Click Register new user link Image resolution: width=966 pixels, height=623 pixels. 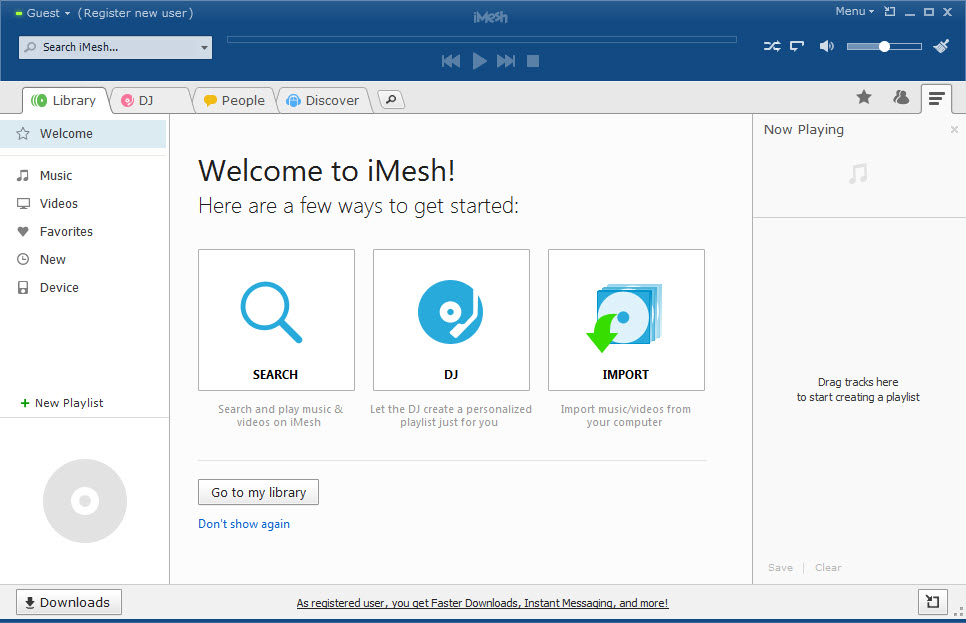pos(136,13)
